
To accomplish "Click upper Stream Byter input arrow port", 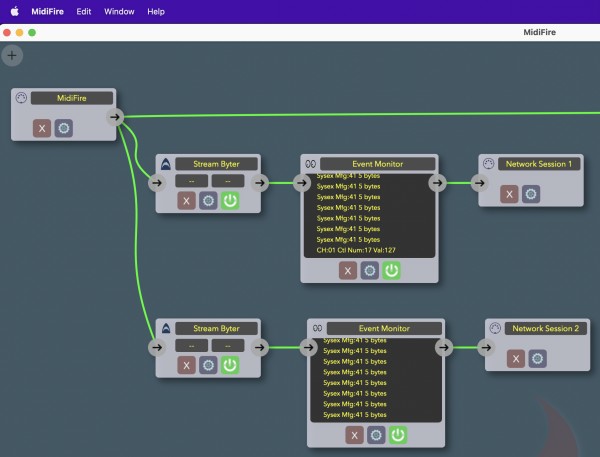I will 157,183.
